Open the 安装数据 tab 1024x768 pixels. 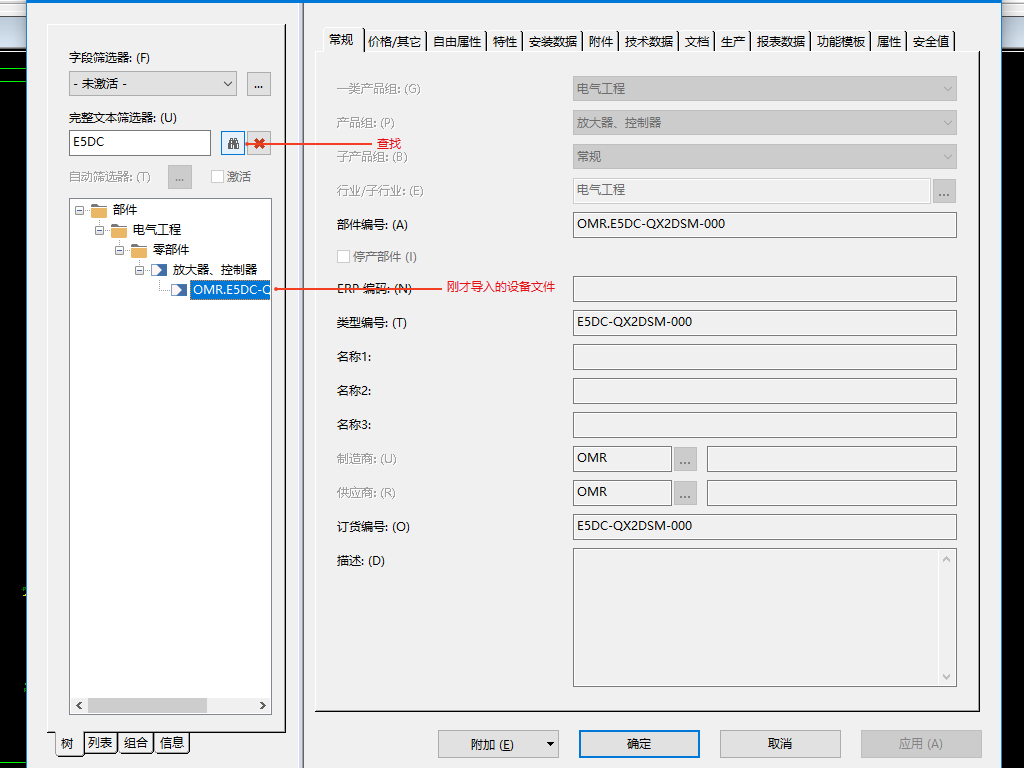tap(553, 42)
